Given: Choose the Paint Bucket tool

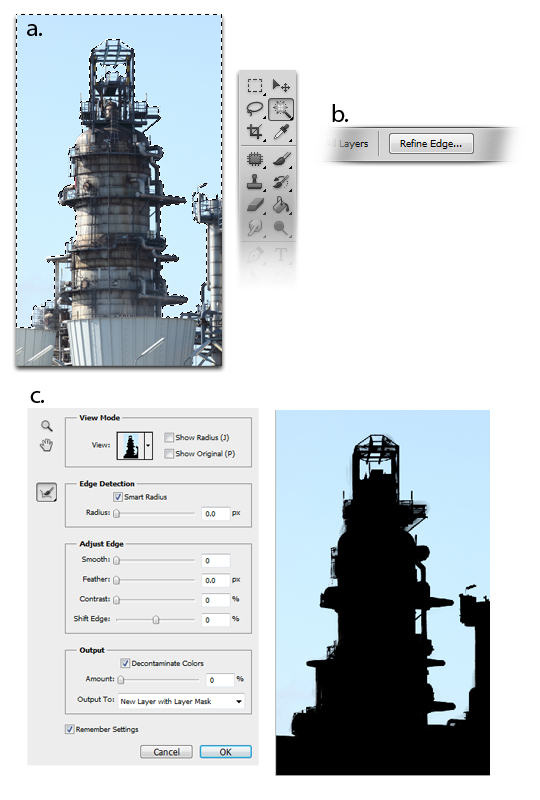Looking at the screenshot, I should tap(281, 205).
